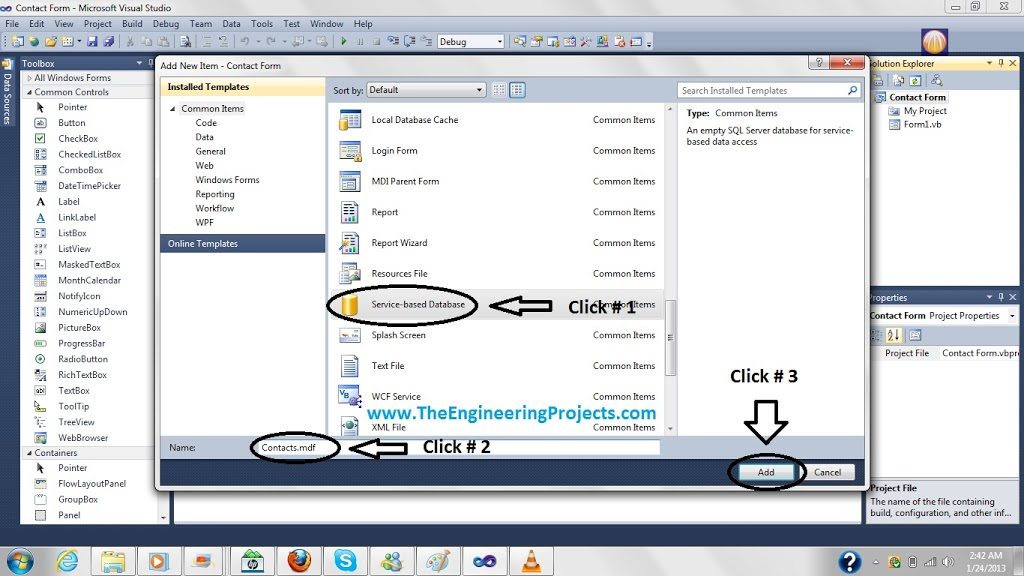Switch list view to medium icons in the dialog
The width and height of the screenshot is (1024, 576).
pos(517,90)
